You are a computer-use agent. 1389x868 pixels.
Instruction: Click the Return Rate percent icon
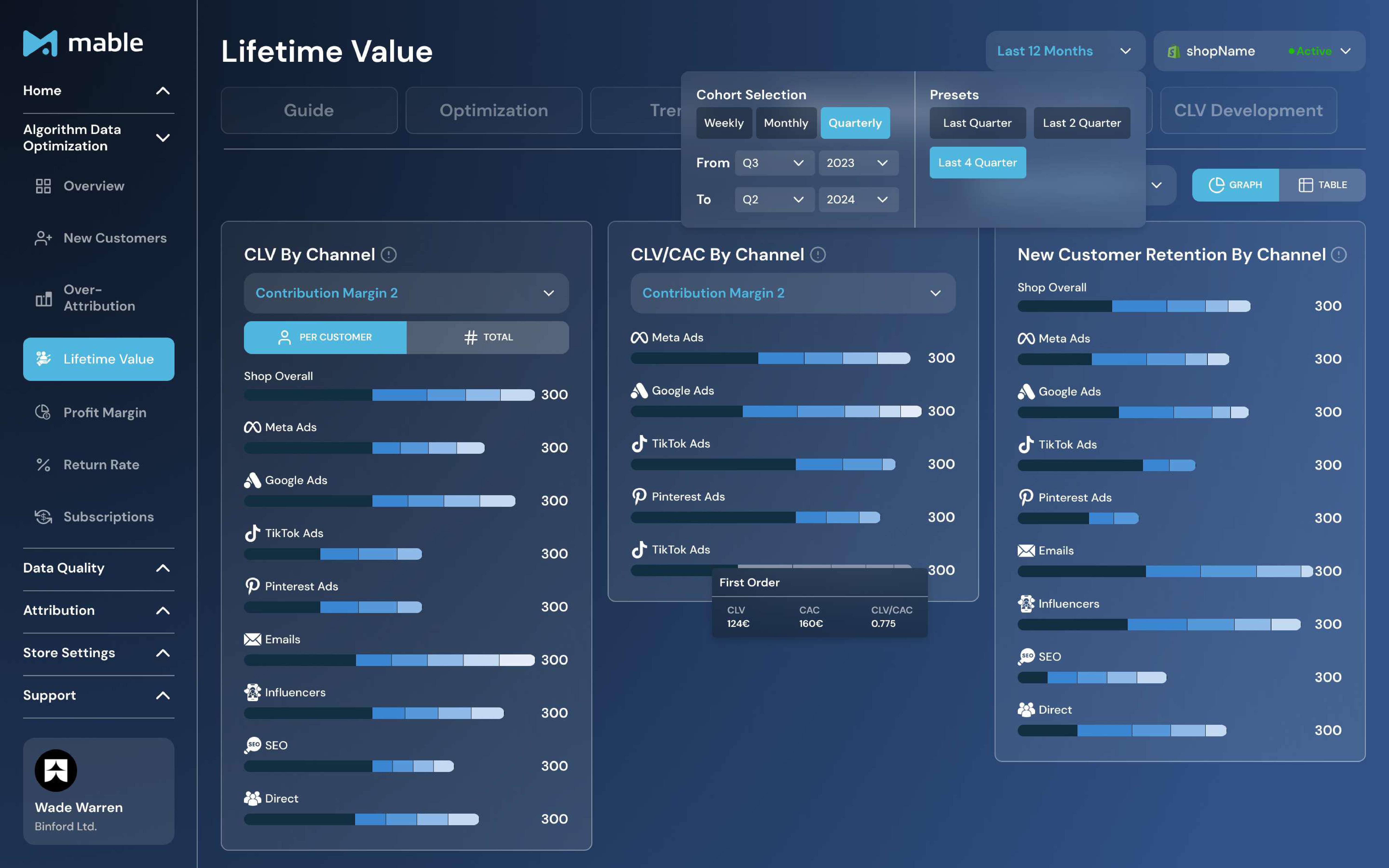point(43,464)
